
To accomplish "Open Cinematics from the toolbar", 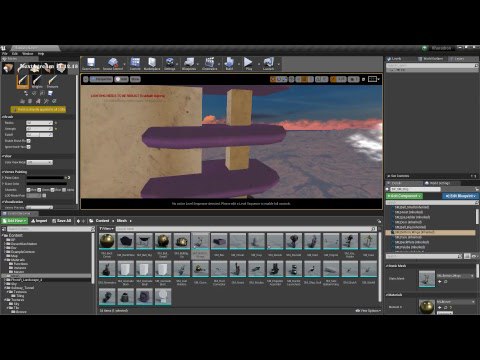I will (x=210, y=63).
